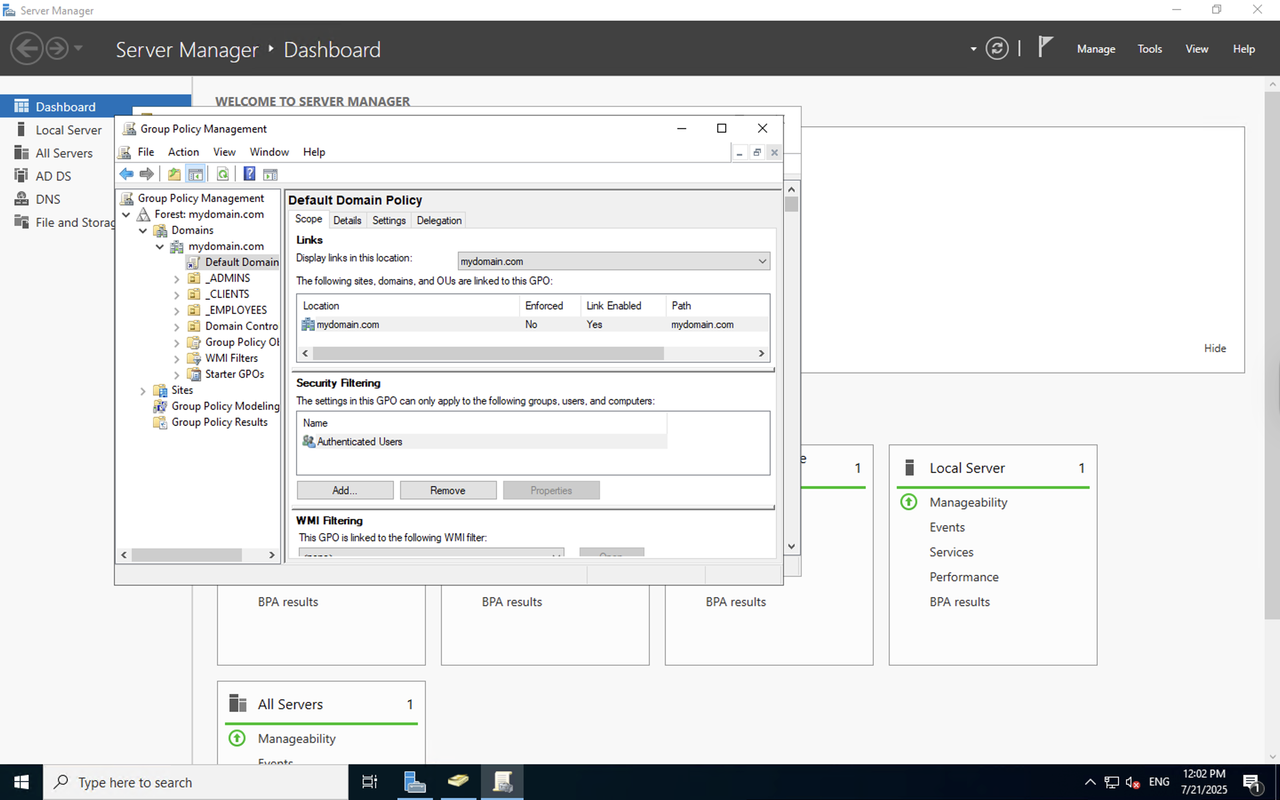1280x800 pixels.
Task: Collapse the Domains tree node
Action: pyautogui.click(x=143, y=230)
